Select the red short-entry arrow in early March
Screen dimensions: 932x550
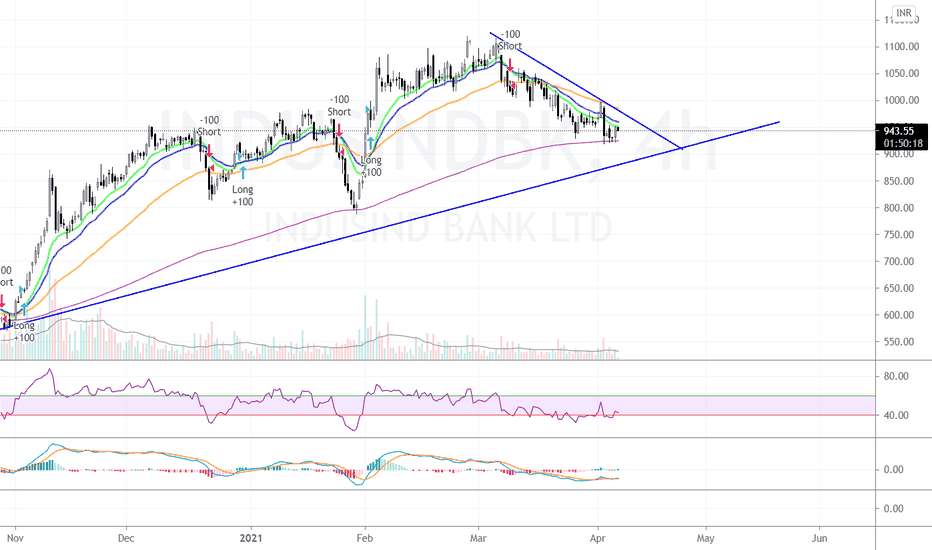[509, 65]
